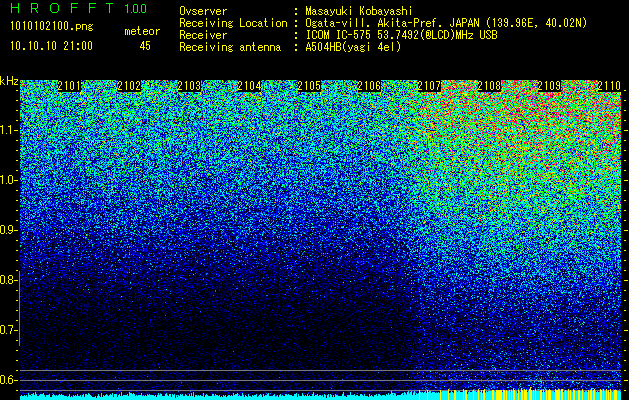Click the meteor label

tap(142, 31)
